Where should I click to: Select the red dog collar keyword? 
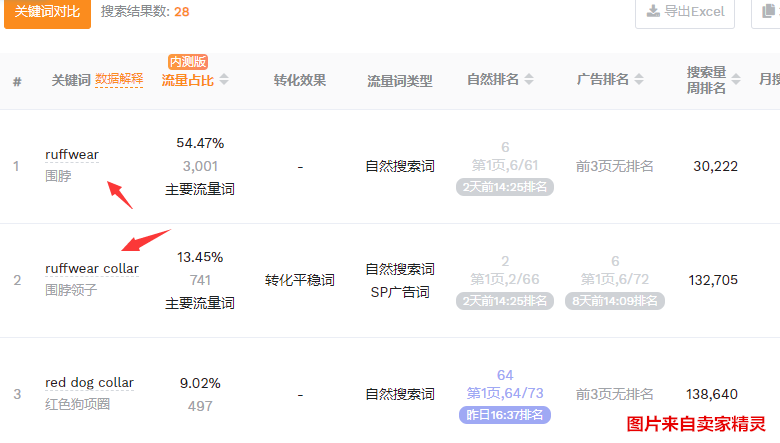[89, 383]
